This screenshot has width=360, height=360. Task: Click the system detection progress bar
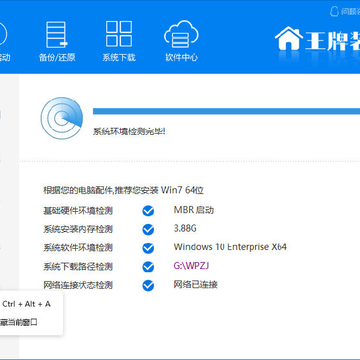pyautogui.click(x=226, y=111)
